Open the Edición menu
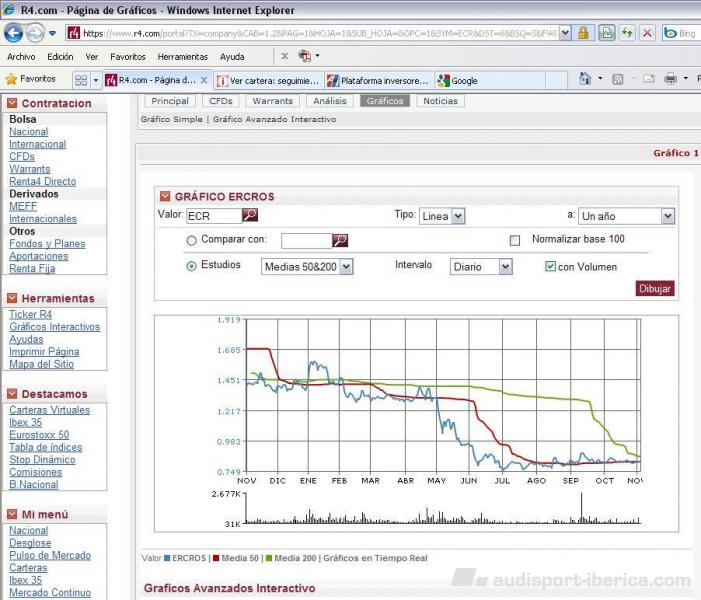The width and height of the screenshot is (701, 600). pos(60,57)
